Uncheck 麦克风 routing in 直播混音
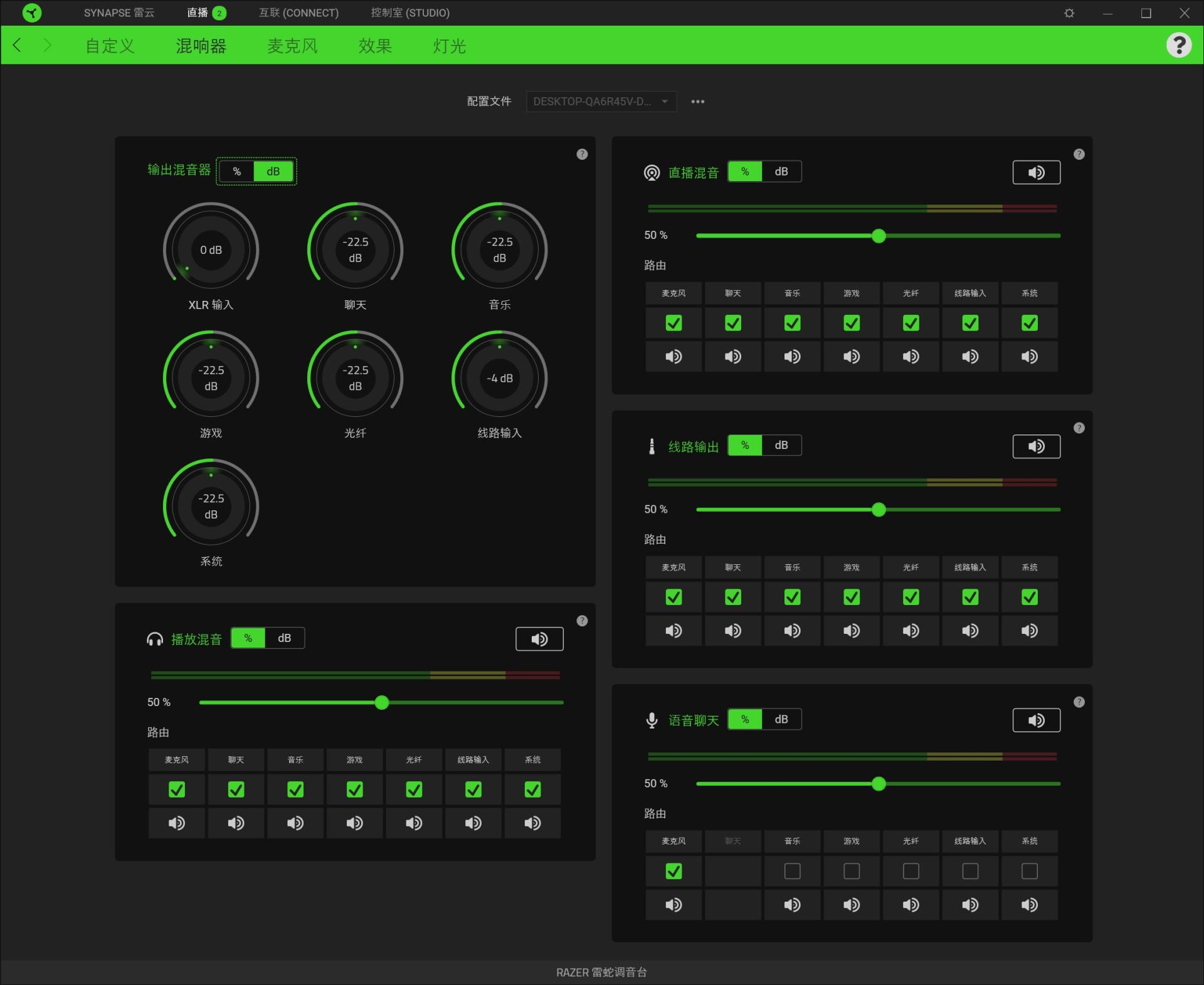This screenshot has height=985, width=1204. point(673,324)
